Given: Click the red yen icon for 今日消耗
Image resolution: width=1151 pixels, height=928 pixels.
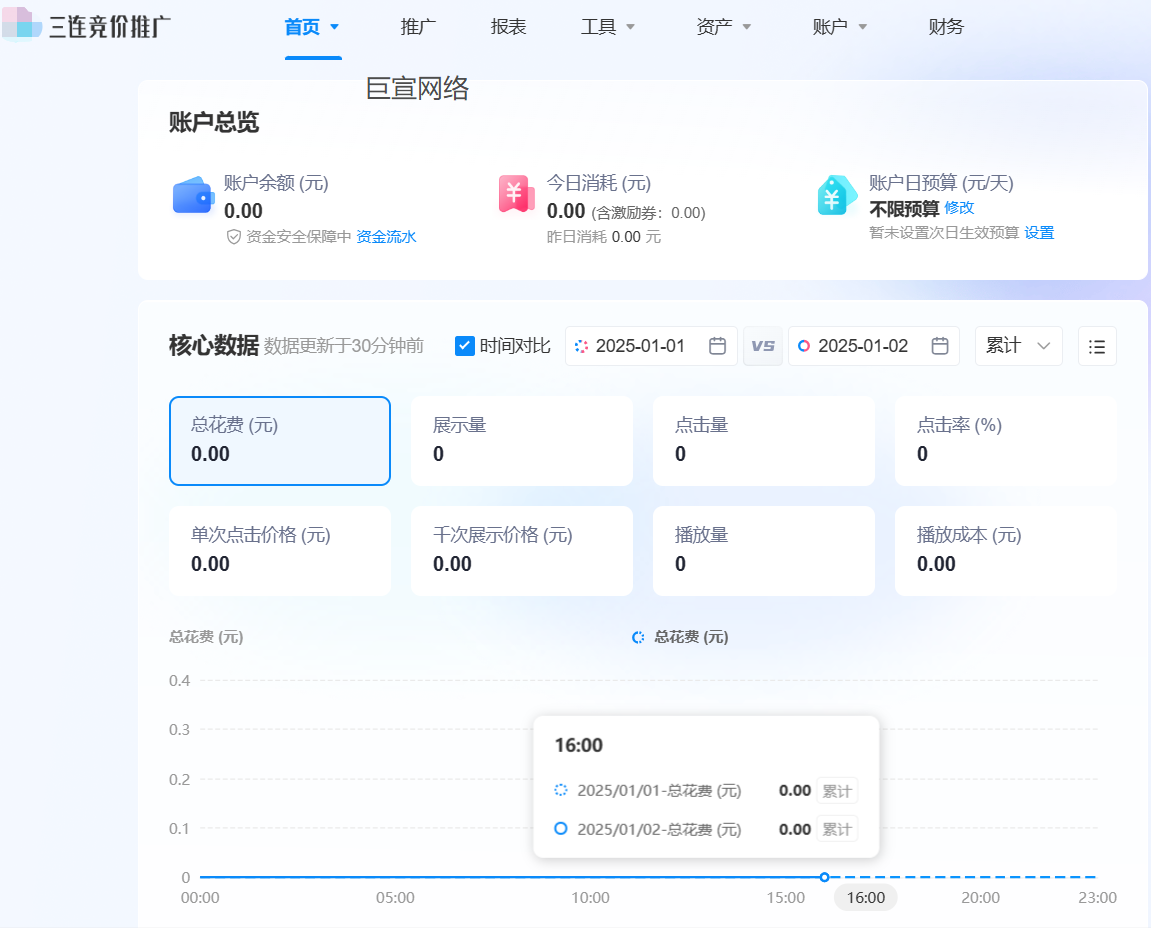Looking at the screenshot, I should click(517, 195).
